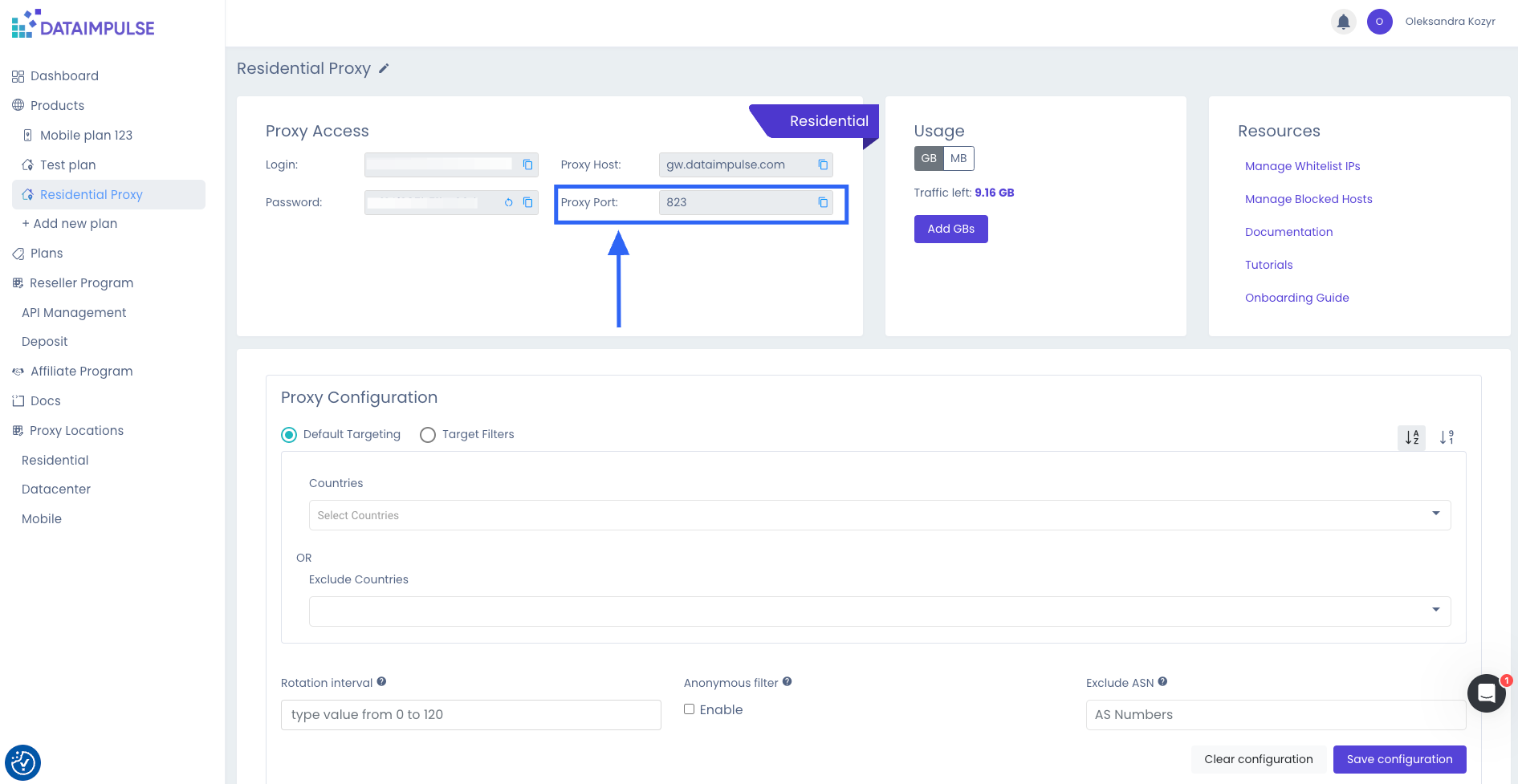Sort countries by numeric order

(x=1447, y=437)
